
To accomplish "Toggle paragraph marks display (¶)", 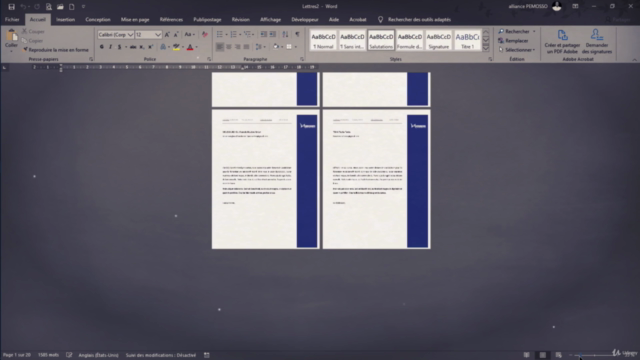I will [297, 34].
